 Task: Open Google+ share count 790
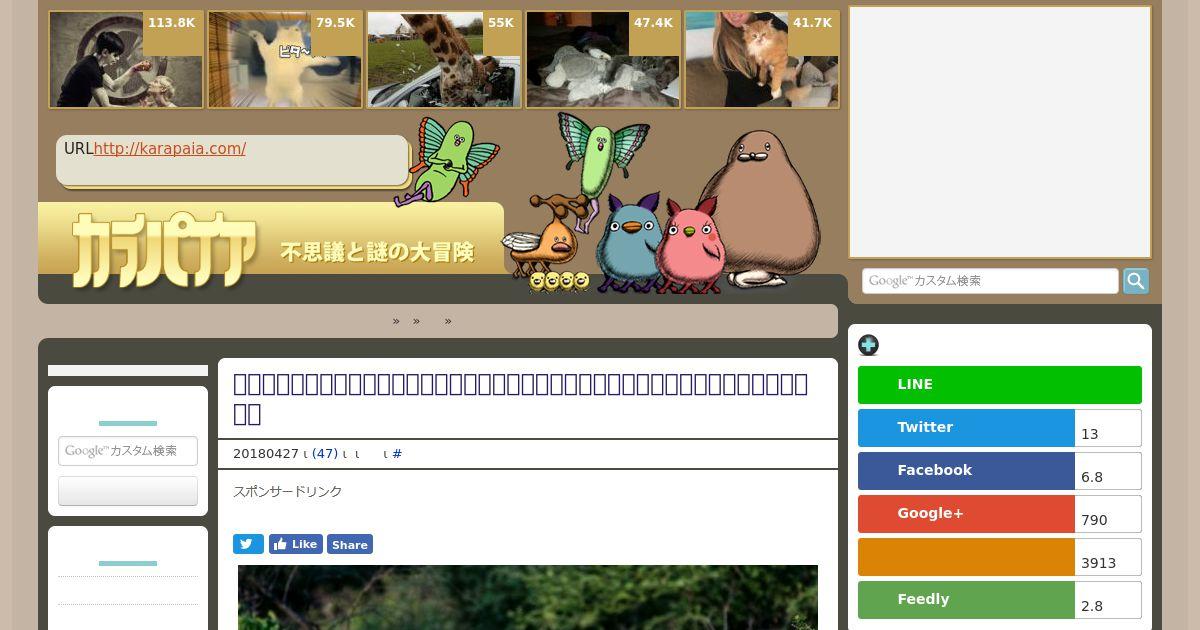[1108, 514]
